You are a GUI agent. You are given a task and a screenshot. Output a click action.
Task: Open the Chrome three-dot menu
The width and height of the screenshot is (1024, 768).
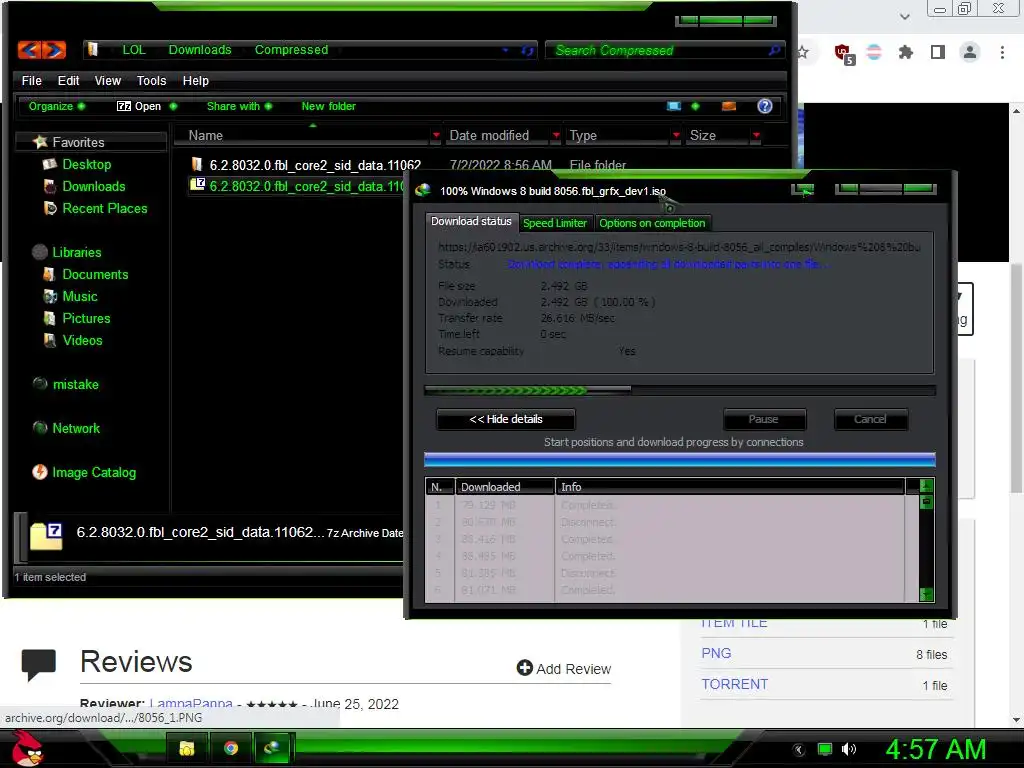pyautogui.click(x=1002, y=52)
